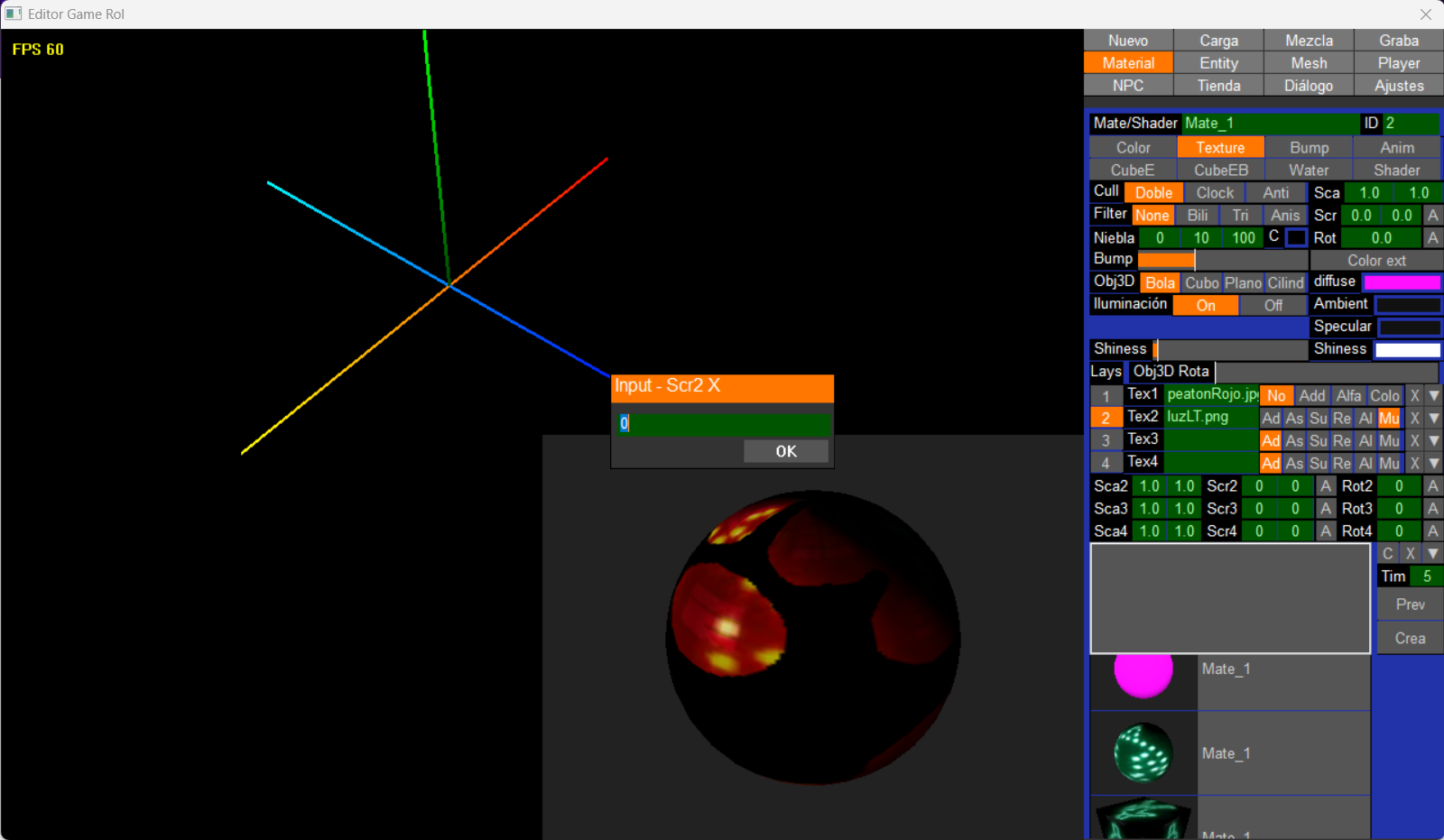Switch to the Entity tab

1218,63
